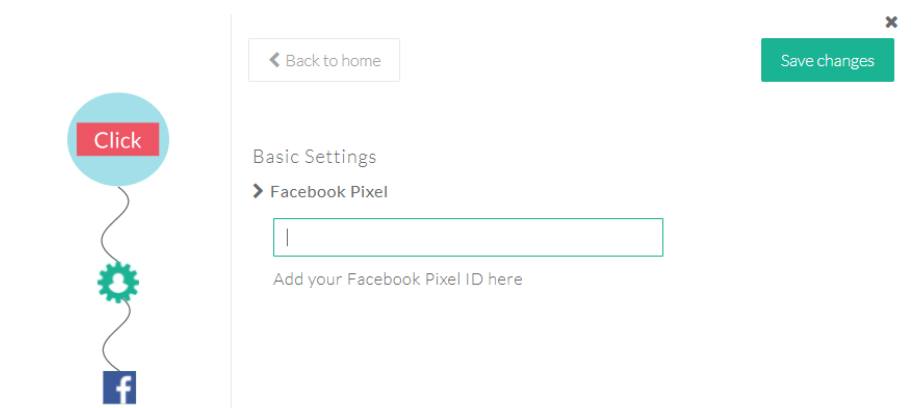
Task: Click the vertical divider beside the flow diagram
Action: point(231,211)
